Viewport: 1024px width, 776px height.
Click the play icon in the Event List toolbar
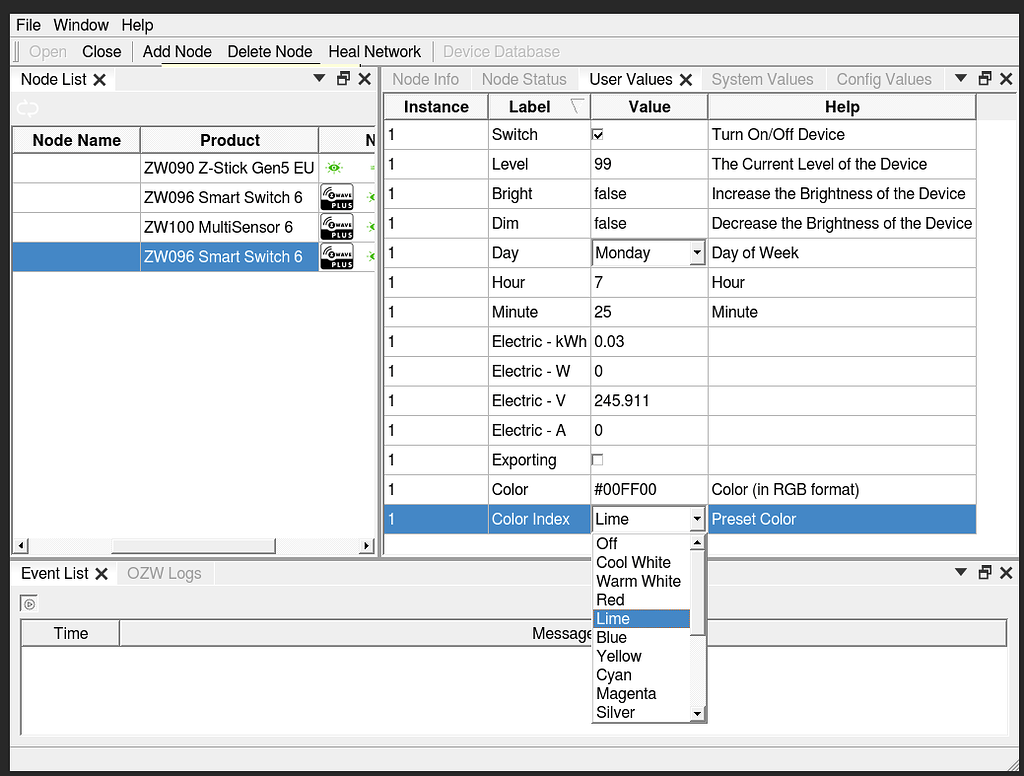click(28, 602)
